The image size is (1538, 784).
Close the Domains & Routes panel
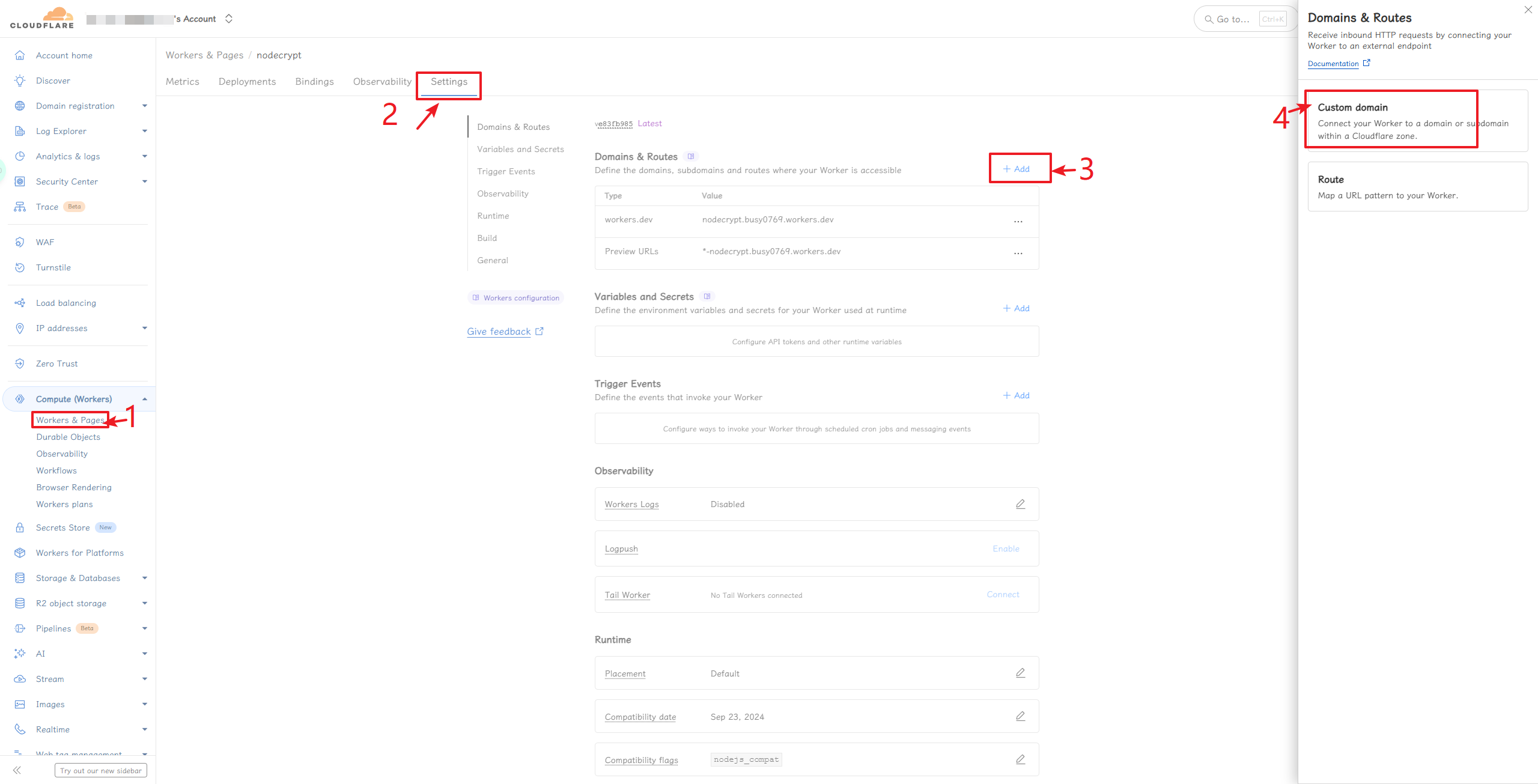point(1528,10)
